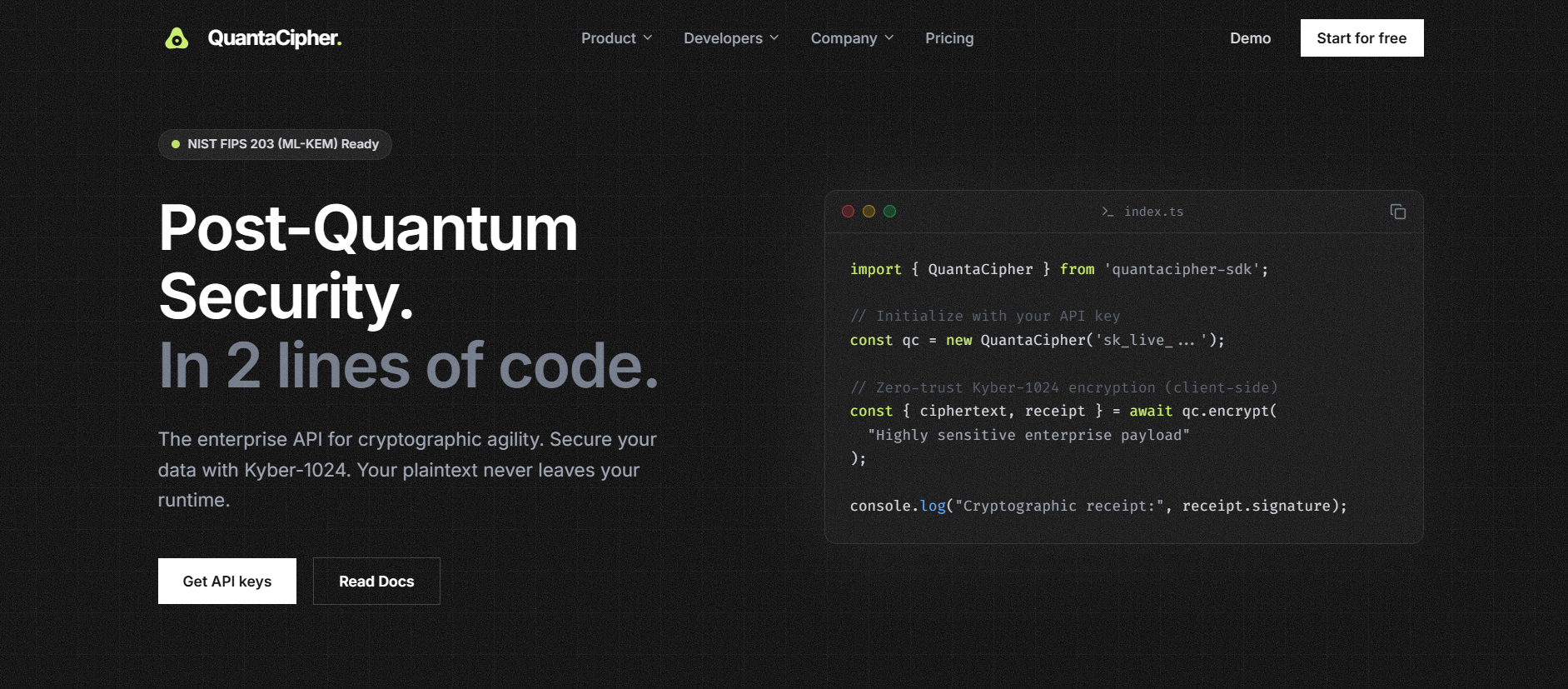Click the Zero-trust Kyber-1024 encryption comment
The image size is (1568, 689).
click(x=1063, y=387)
